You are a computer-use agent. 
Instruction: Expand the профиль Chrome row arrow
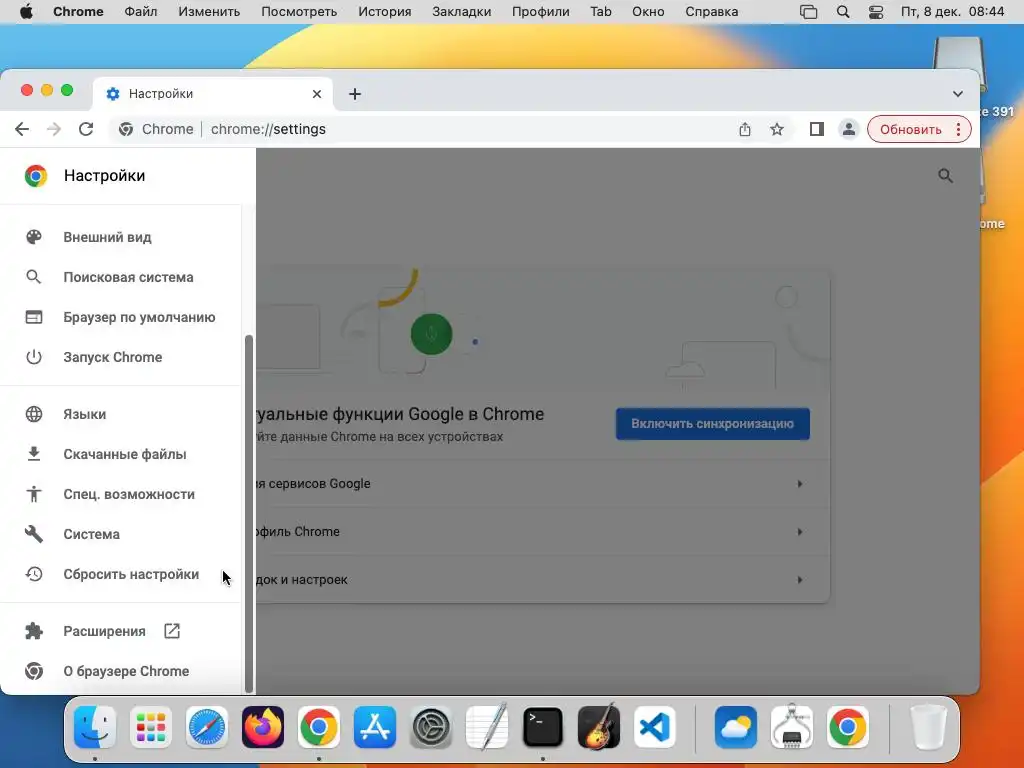coord(799,532)
